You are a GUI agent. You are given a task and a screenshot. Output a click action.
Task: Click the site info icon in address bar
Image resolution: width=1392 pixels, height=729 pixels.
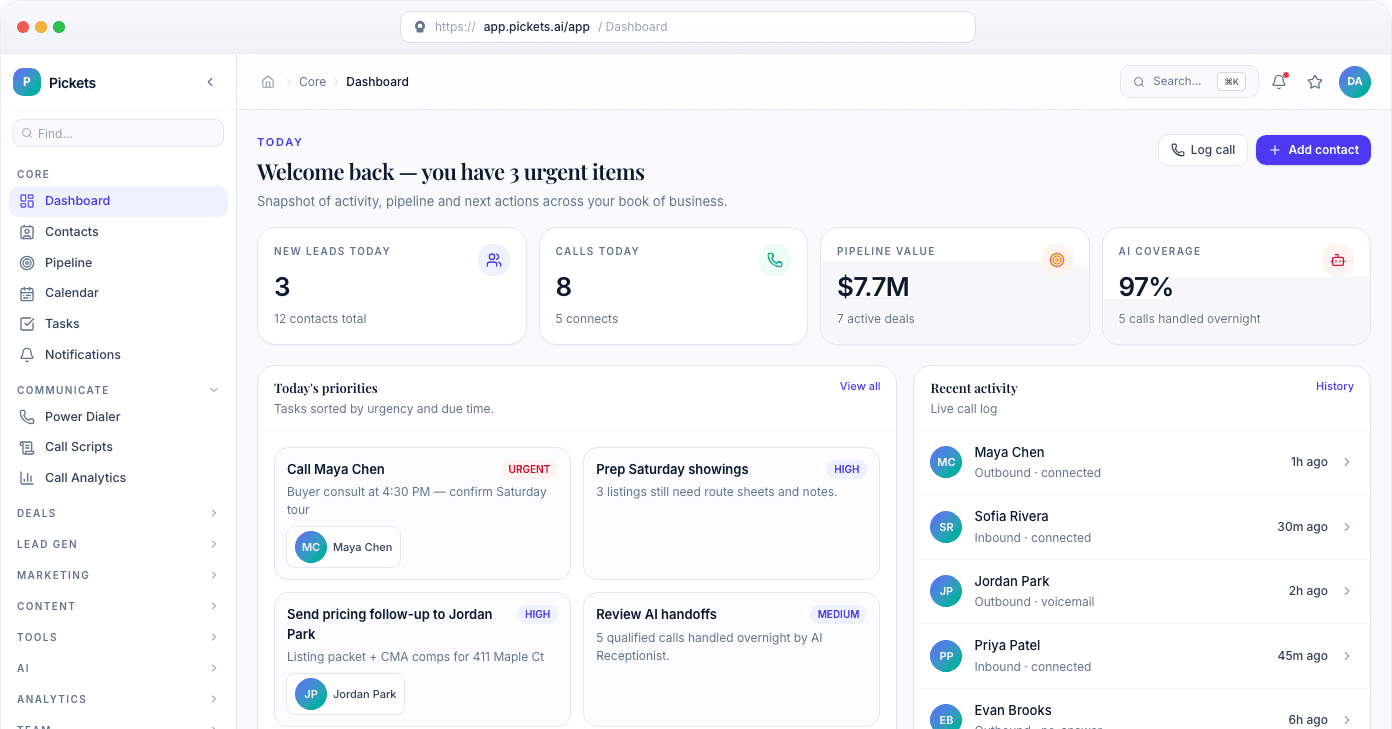tap(420, 27)
